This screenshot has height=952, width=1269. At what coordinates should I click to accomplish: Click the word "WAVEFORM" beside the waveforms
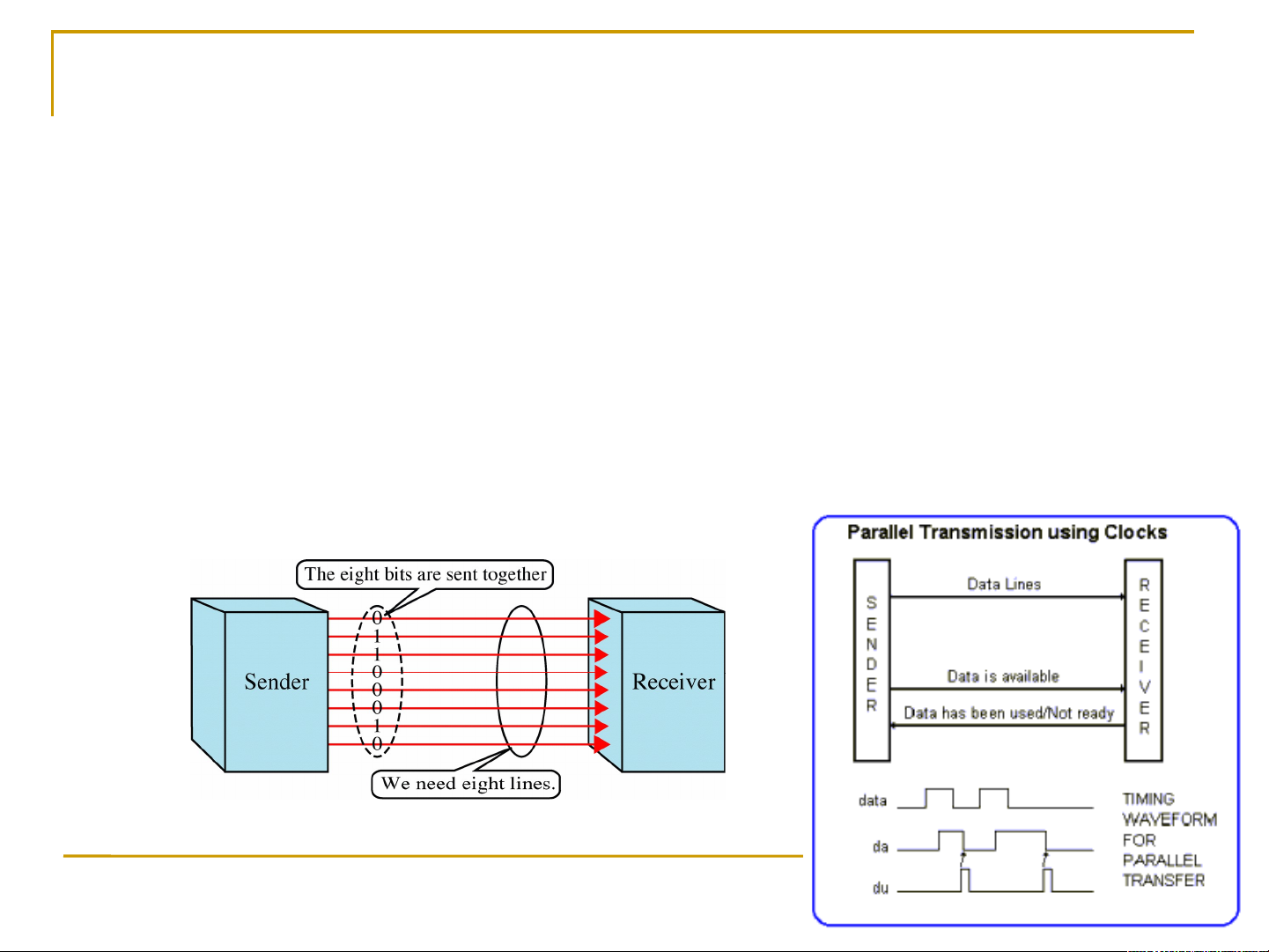coord(1169,819)
